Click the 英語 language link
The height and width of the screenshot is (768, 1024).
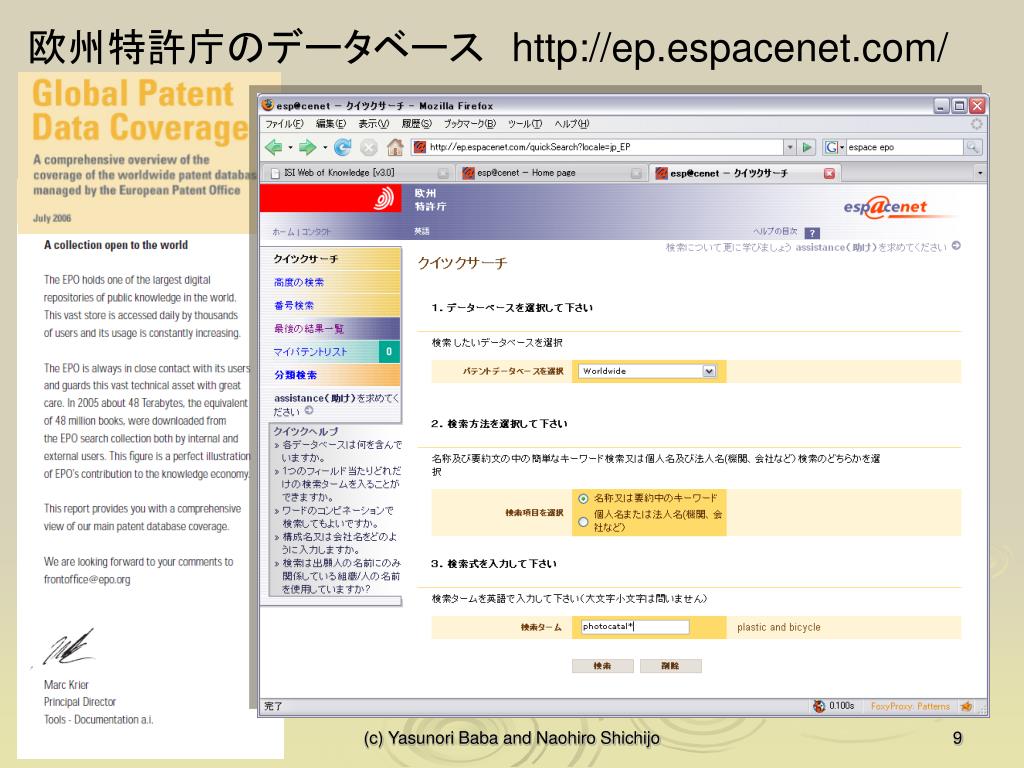point(421,231)
